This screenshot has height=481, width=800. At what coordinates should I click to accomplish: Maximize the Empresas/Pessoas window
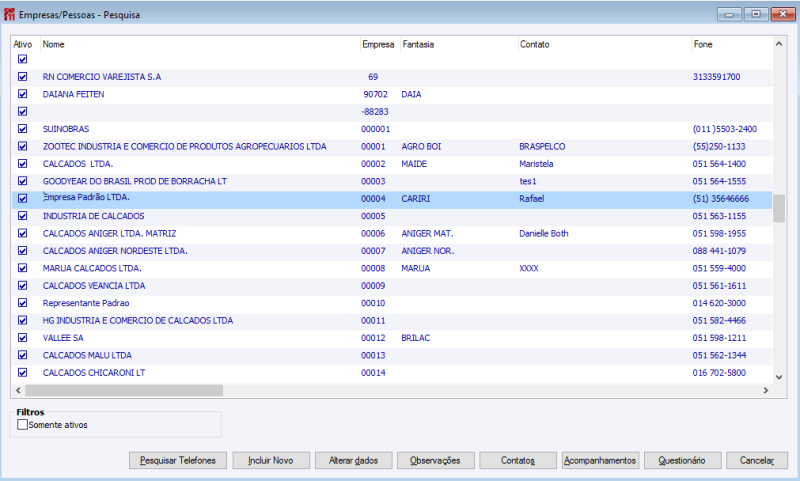[x=756, y=14]
